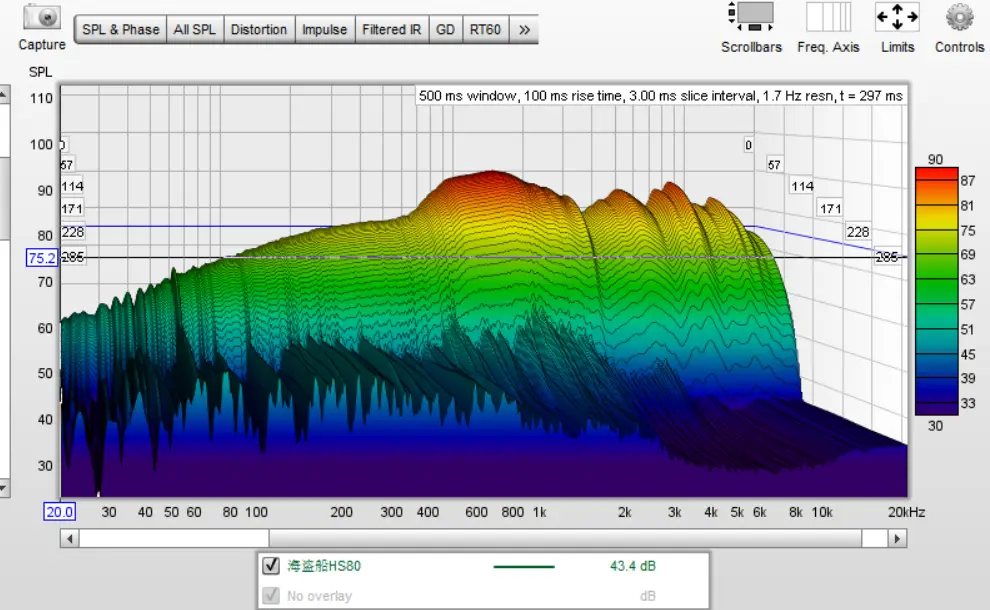Click the horizontal frequency scrollbar thumb
The width and height of the screenshot is (990, 610).
565,539
